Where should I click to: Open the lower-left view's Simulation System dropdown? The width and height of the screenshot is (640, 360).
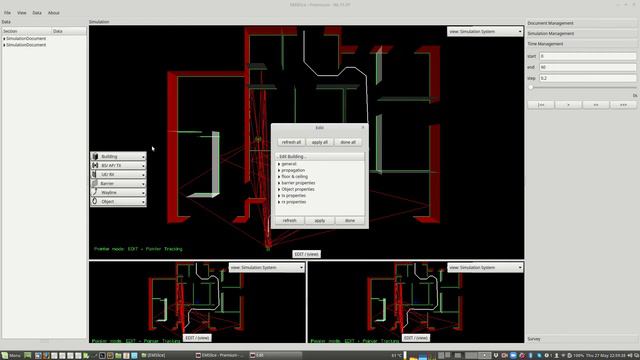[267, 267]
